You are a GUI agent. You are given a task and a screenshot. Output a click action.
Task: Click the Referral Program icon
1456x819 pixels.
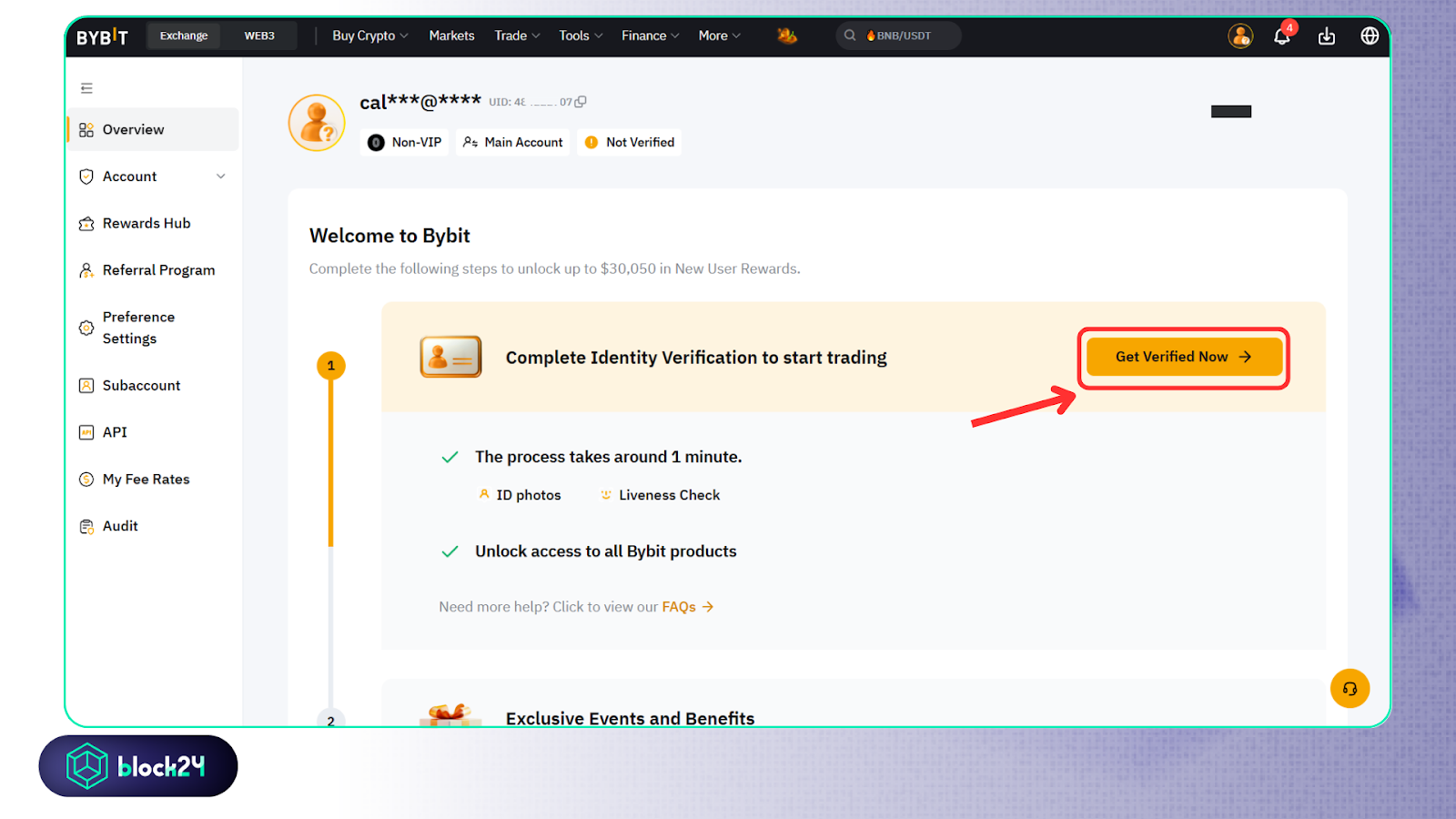point(86,270)
